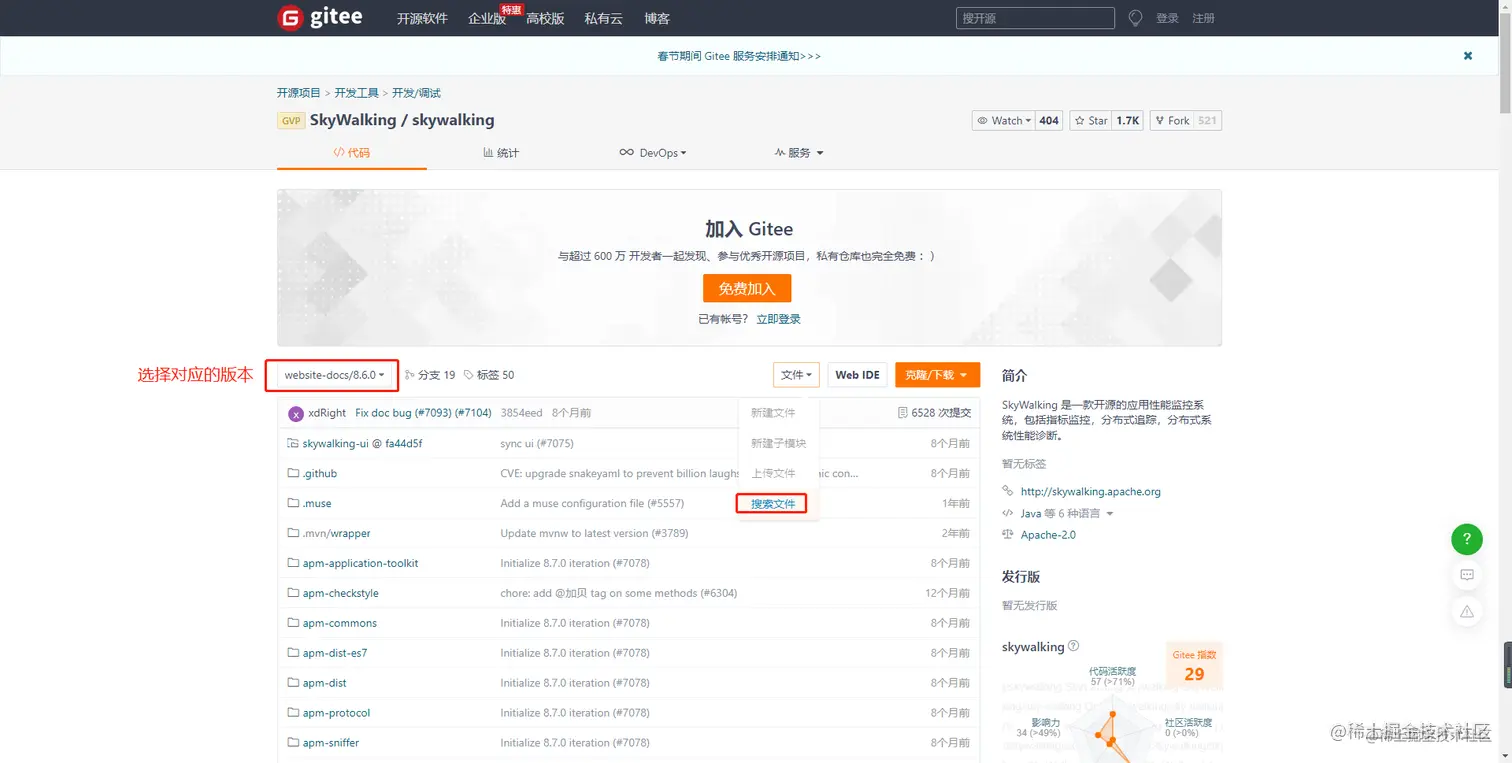Viewport: 1512px width, 763px height.
Task: Open Fix doc bug (#7093) commit
Action: pyautogui.click(x=423, y=413)
